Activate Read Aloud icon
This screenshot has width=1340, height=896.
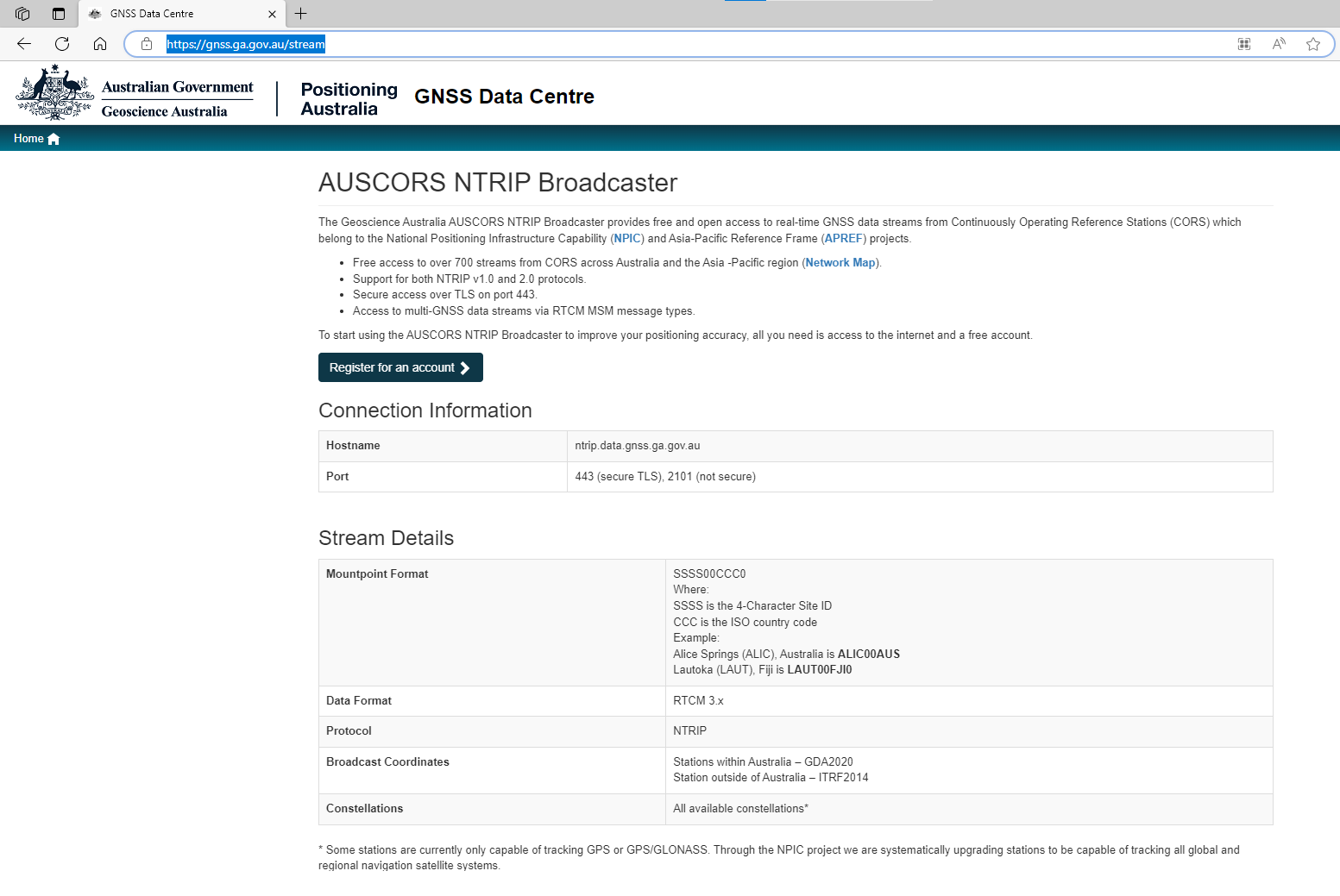(1279, 44)
